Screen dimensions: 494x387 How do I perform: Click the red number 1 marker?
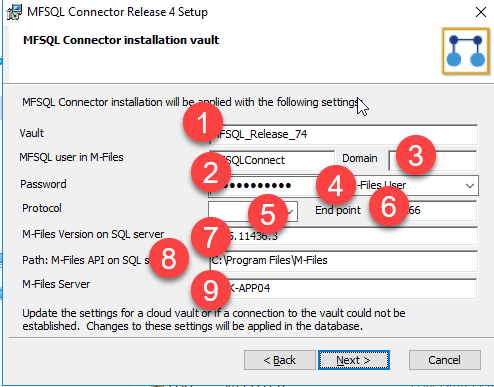click(203, 122)
